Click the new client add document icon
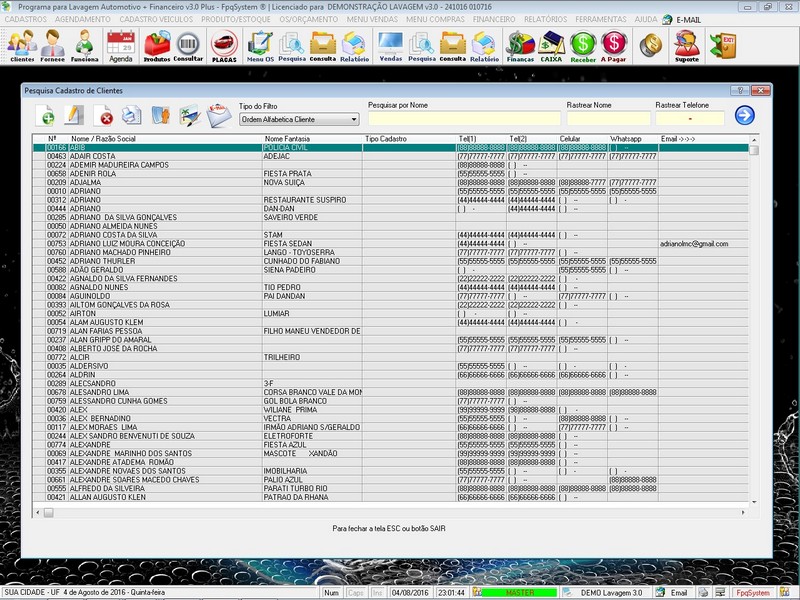800x600 pixels. (x=45, y=115)
